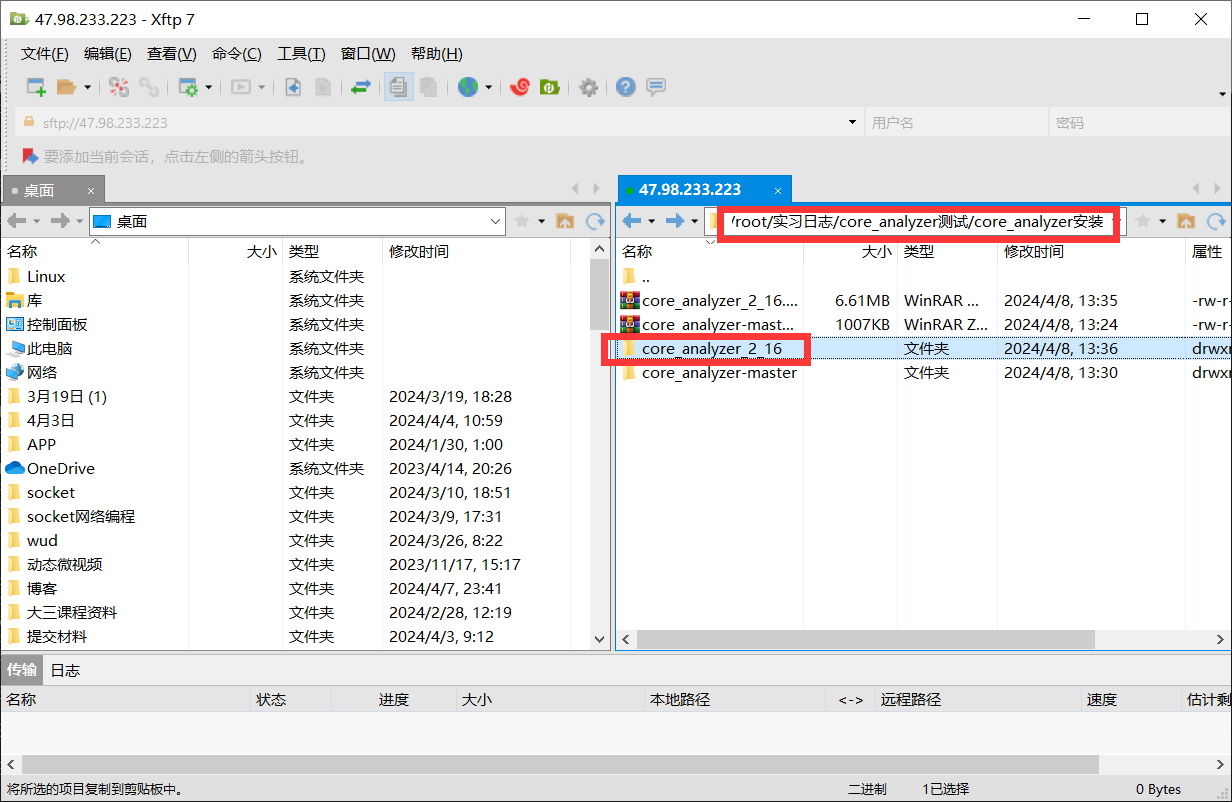This screenshot has width=1232, height=802.
Task: Click the remote pane horizontal scrollbar
Action: pos(865,639)
